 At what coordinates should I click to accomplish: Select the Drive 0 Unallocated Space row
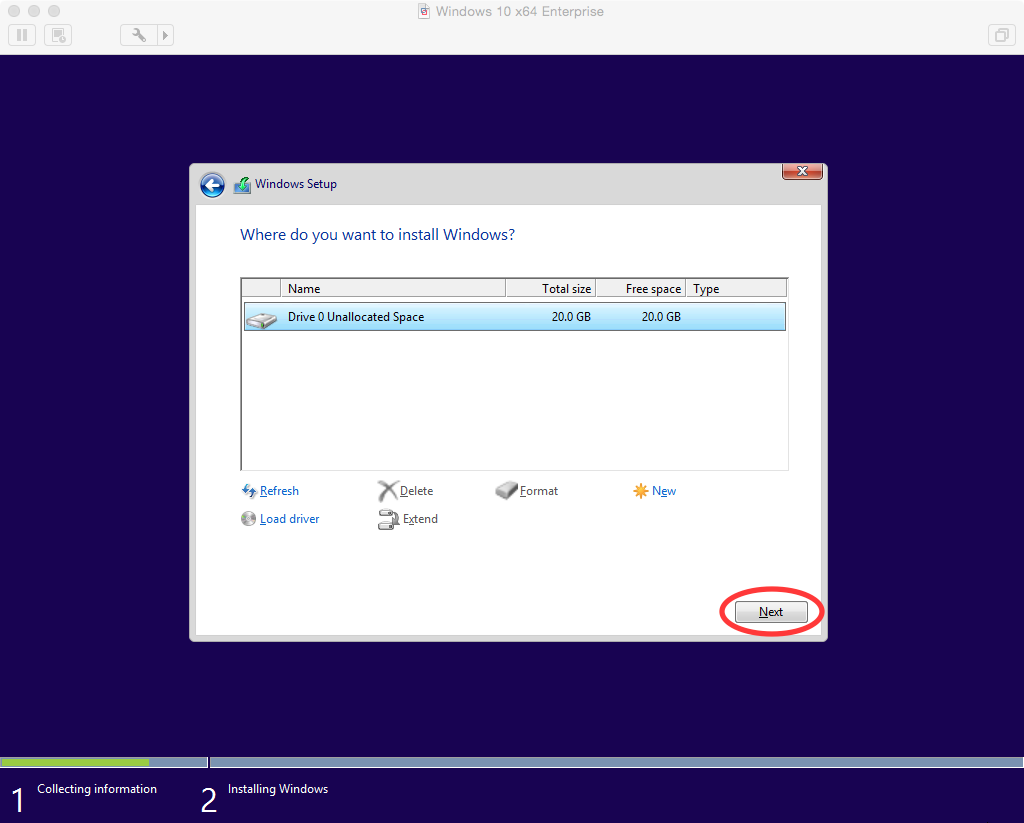pyautogui.click(x=515, y=317)
